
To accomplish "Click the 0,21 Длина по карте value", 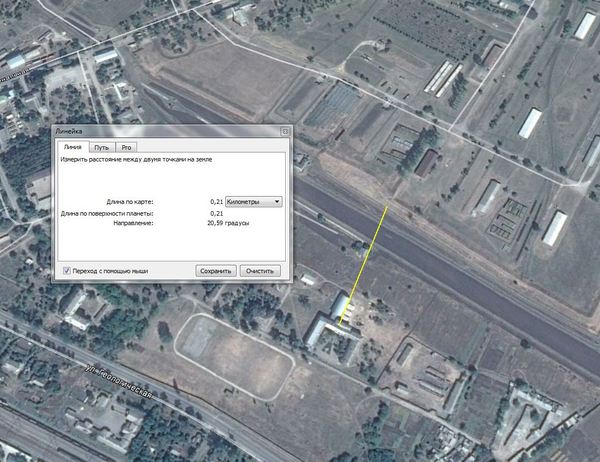I will 216,201.
